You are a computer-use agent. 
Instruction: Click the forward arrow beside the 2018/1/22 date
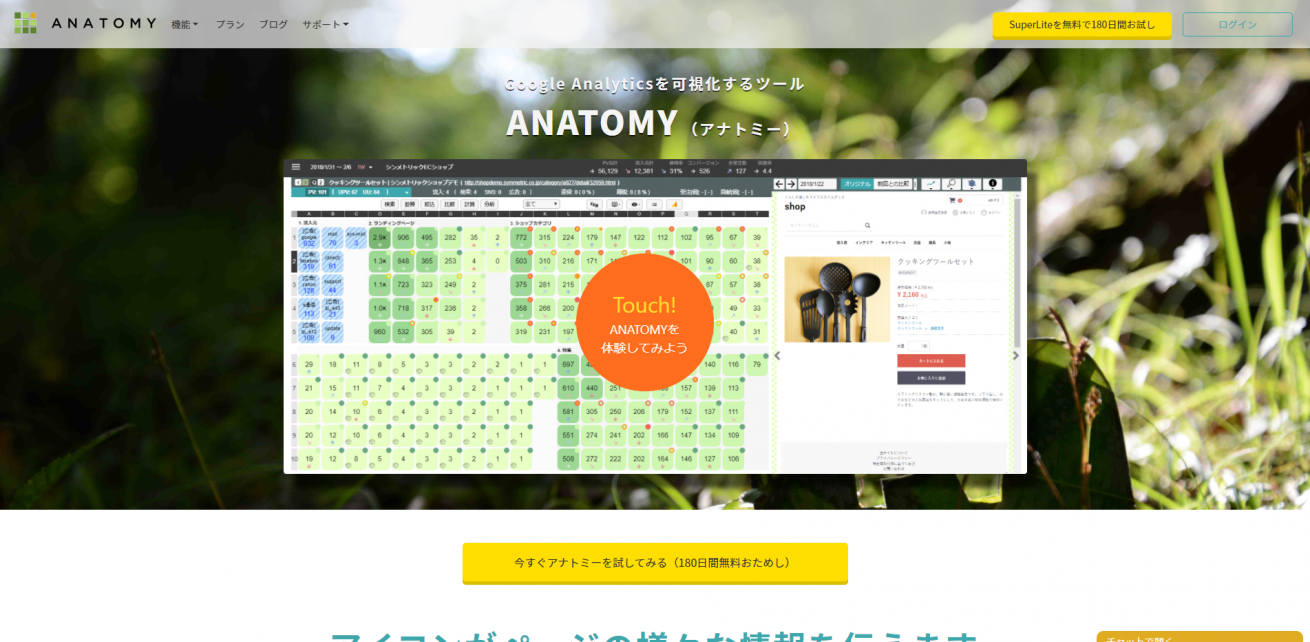(791, 184)
